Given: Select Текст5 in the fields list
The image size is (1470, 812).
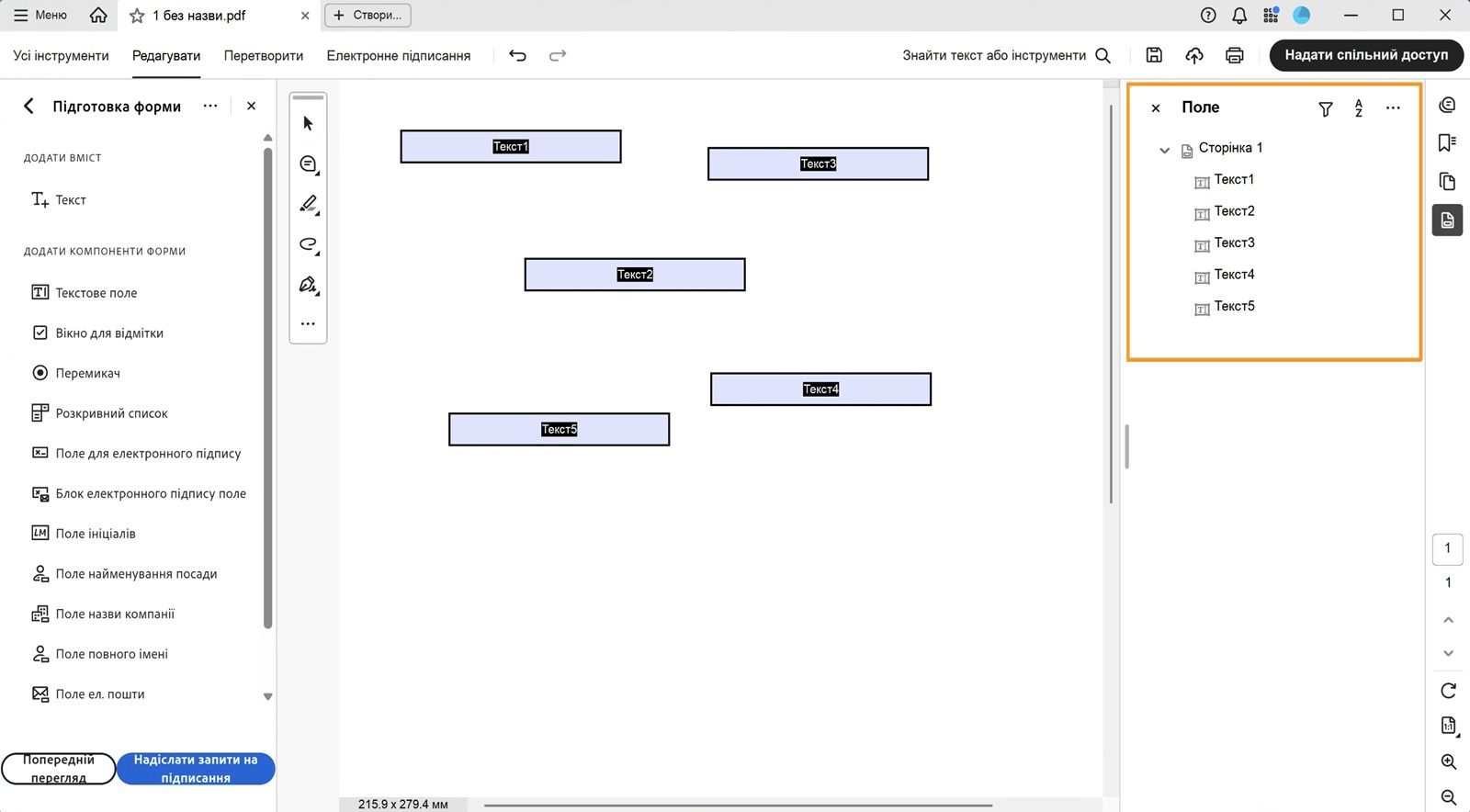Looking at the screenshot, I should (1234, 307).
